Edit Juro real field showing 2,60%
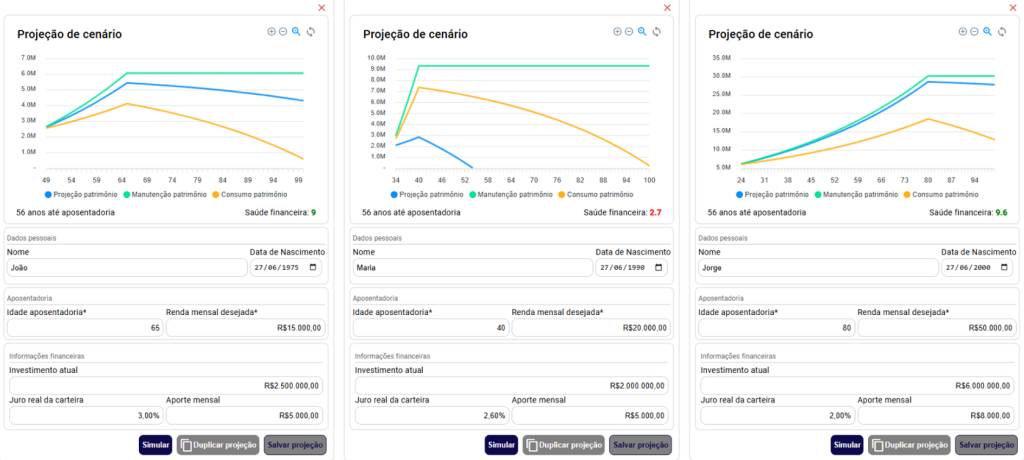 coord(432,416)
